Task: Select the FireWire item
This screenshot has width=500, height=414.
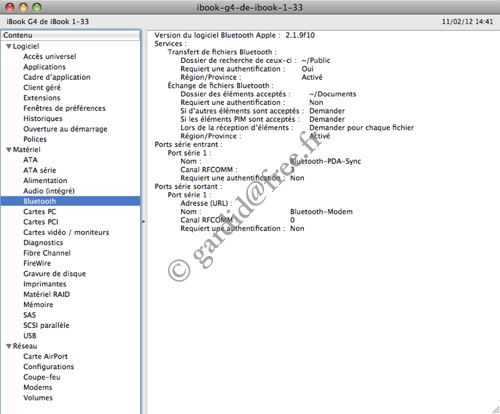Action: tap(37, 263)
